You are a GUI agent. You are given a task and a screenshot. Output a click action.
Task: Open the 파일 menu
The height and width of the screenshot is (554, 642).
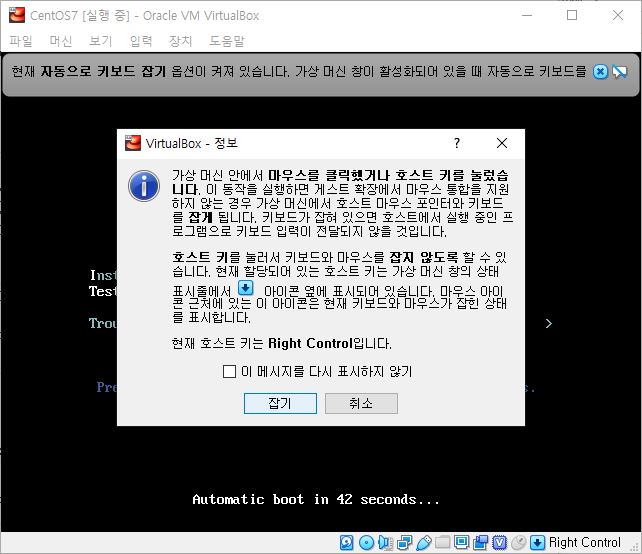[21, 41]
